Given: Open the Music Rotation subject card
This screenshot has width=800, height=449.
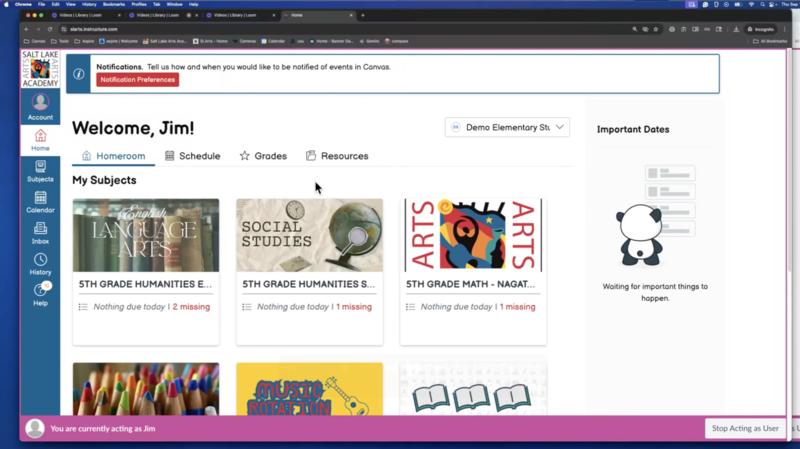Looking at the screenshot, I should coord(310,389).
